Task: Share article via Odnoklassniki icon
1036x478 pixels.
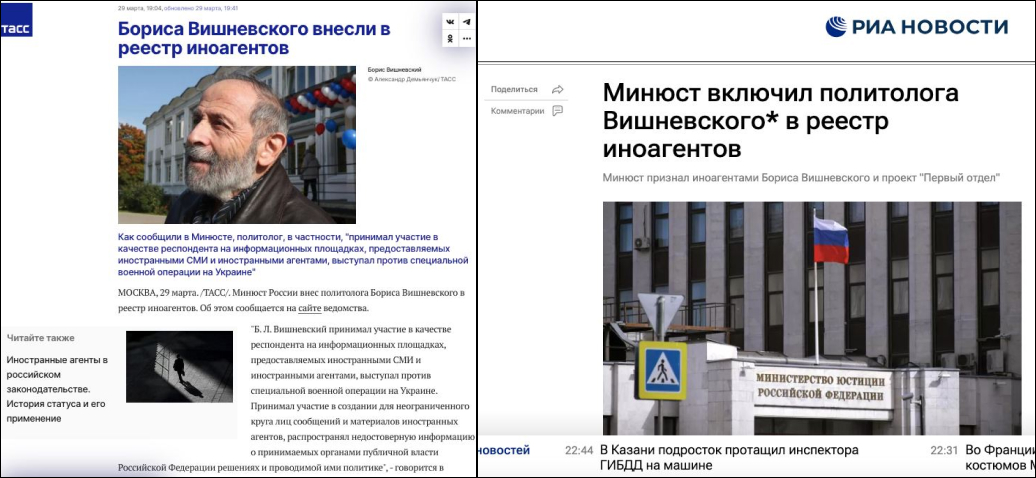Action: (x=450, y=38)
